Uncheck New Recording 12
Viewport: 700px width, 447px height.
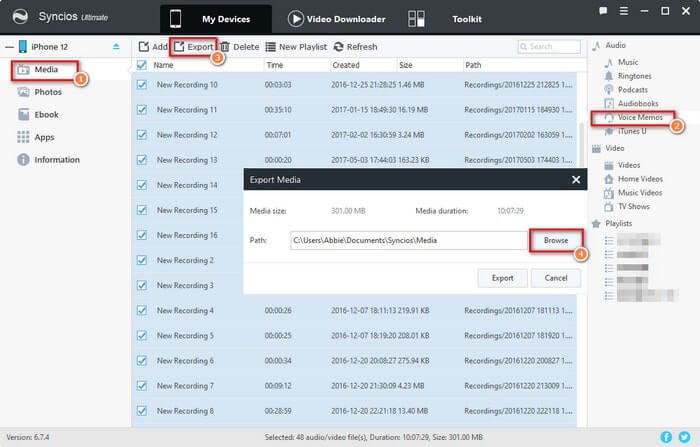coord(142,134)
